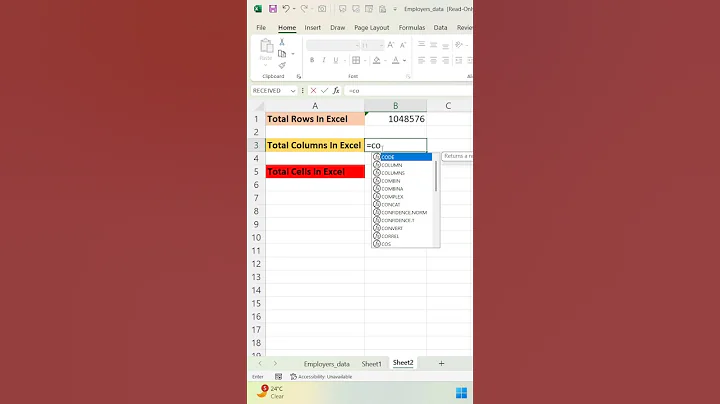
Task: Open the Font settings dialog launcher
Action: [x=408, y=77]
